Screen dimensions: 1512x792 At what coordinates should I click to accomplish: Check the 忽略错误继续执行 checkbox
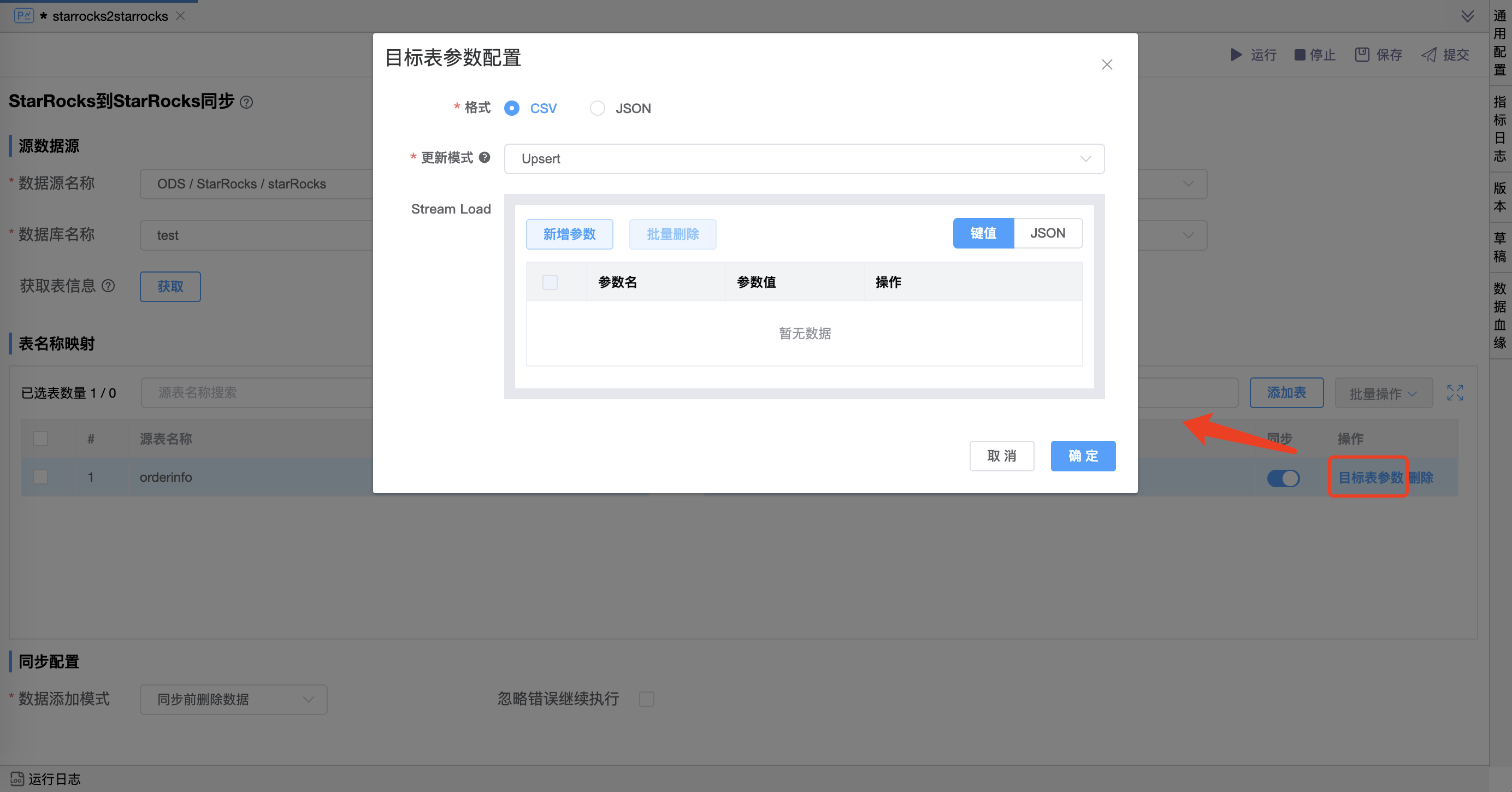pos(646,699)
